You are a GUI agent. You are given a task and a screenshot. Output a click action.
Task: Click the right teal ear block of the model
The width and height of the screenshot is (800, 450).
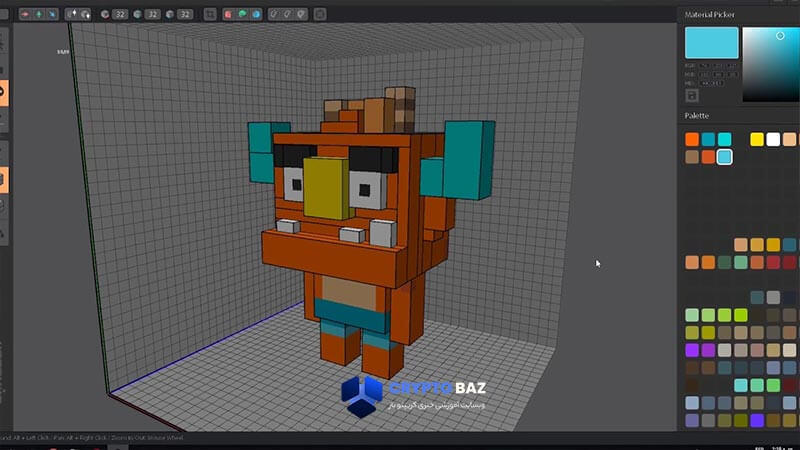pos(468,159)
